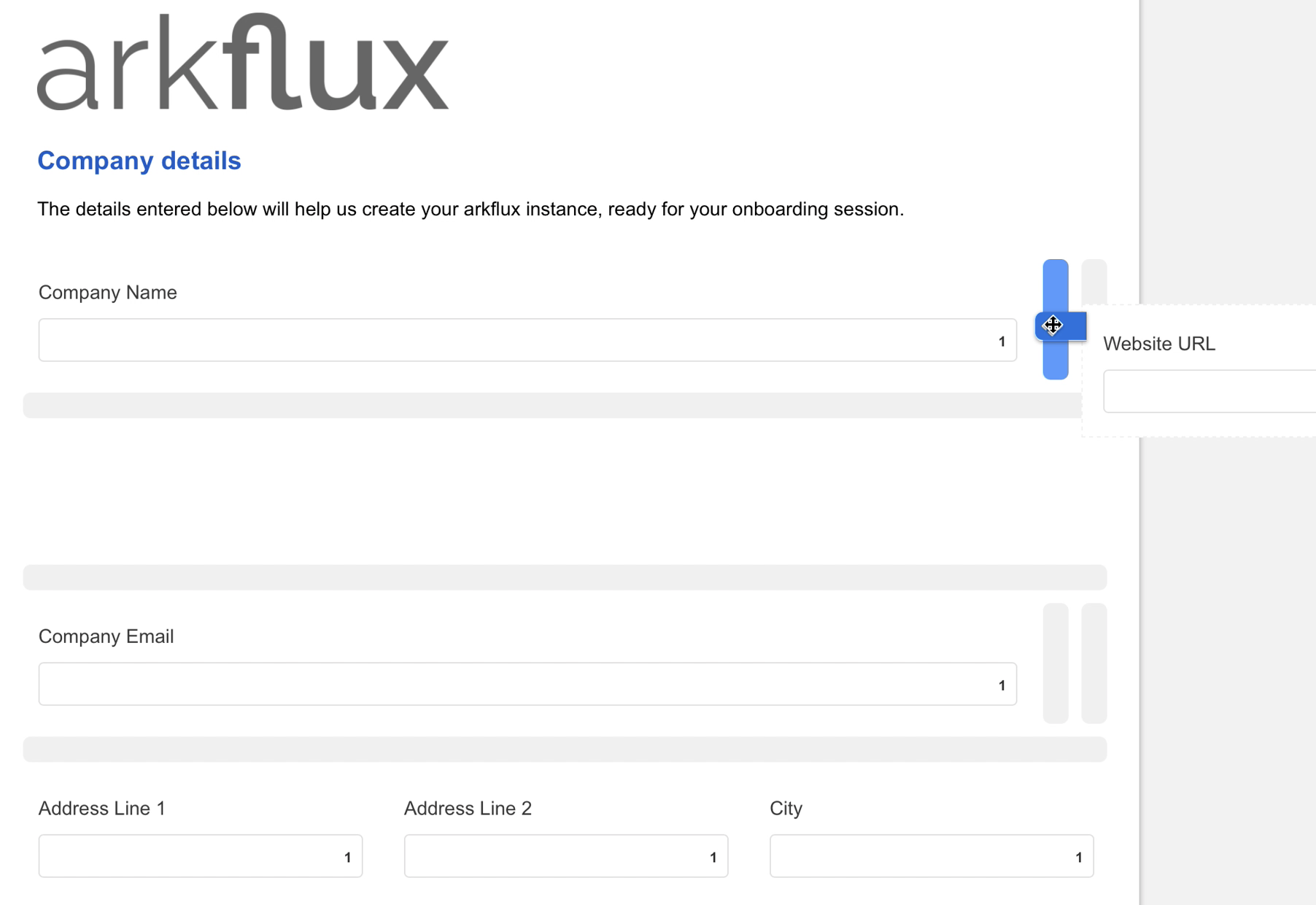Image resolution: width=1316 pixels, height=905 pixels.
Task: Click the stepper badge in Company Email field
Action: point(1003,685)
